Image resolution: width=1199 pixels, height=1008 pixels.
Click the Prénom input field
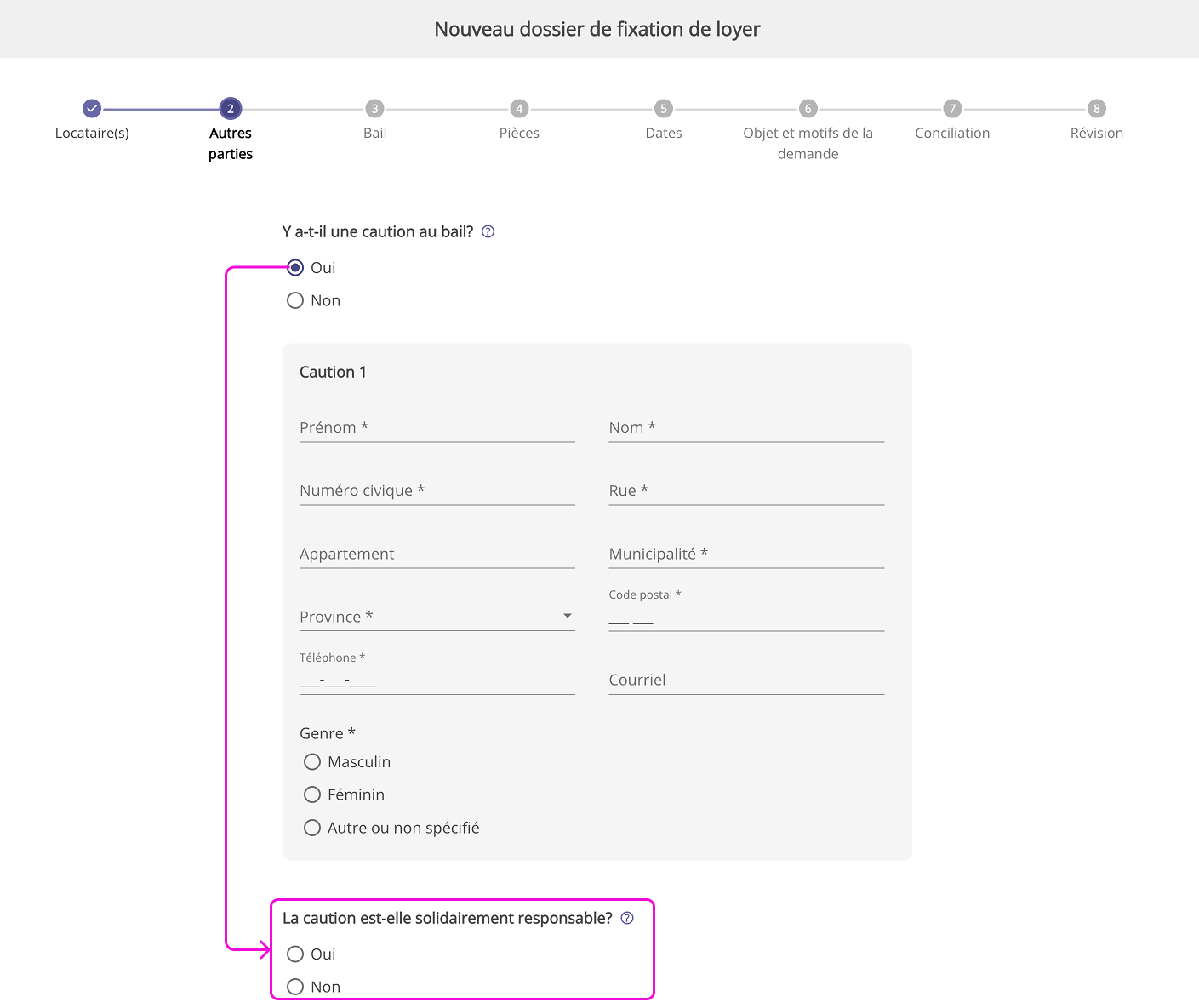437,428
